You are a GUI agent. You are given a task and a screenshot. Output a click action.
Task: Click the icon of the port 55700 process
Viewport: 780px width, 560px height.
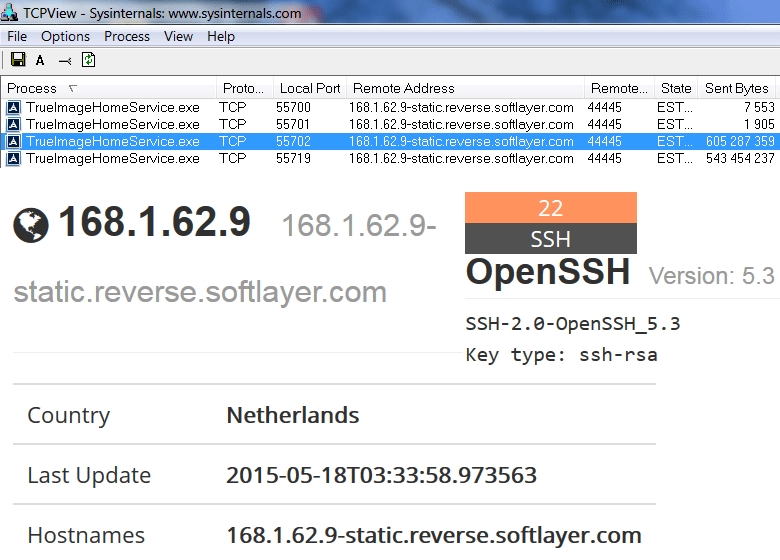[13, 107]
